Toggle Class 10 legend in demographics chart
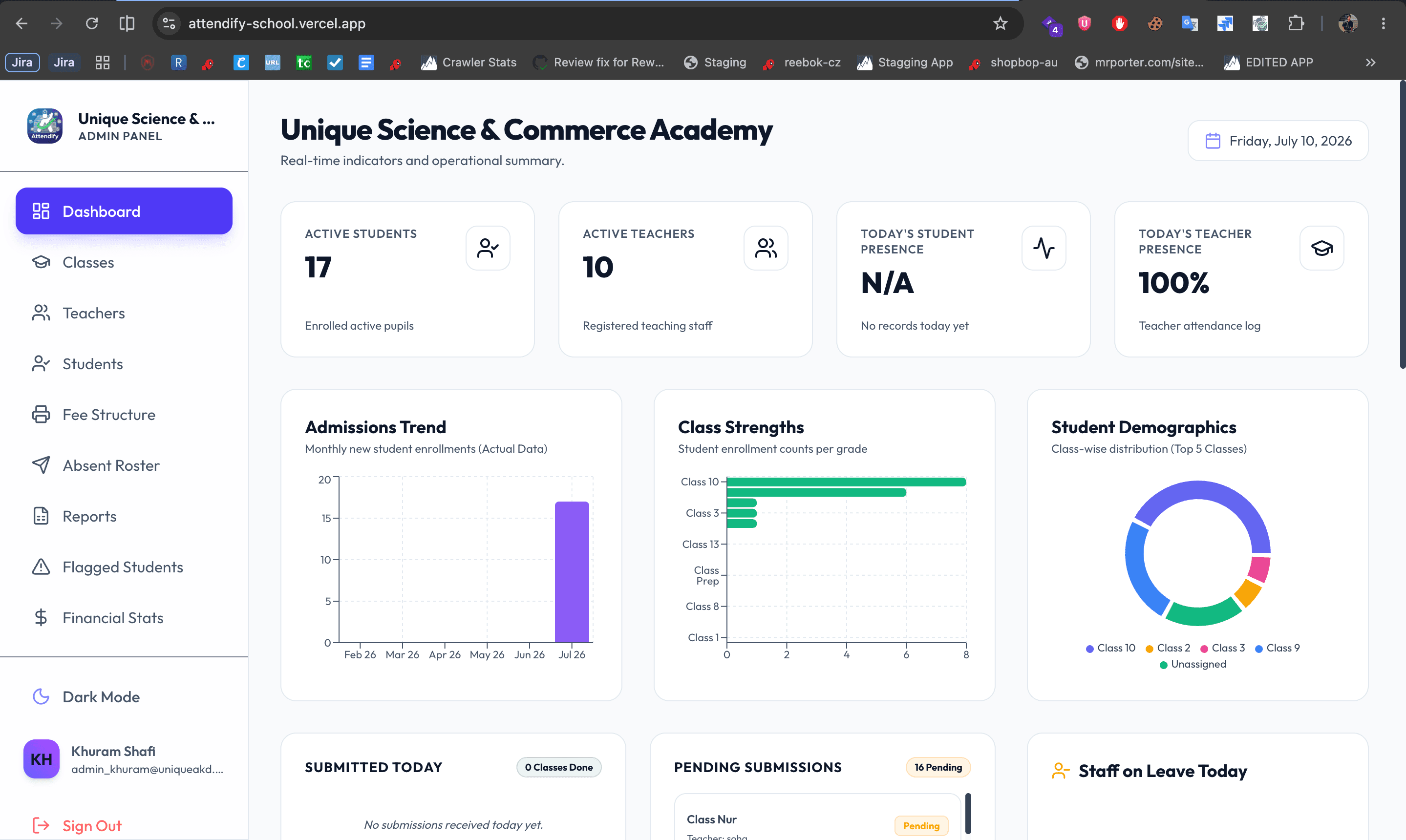Screen dimensions: 1406x840 pyautogui.click(x=1110, y=648)
